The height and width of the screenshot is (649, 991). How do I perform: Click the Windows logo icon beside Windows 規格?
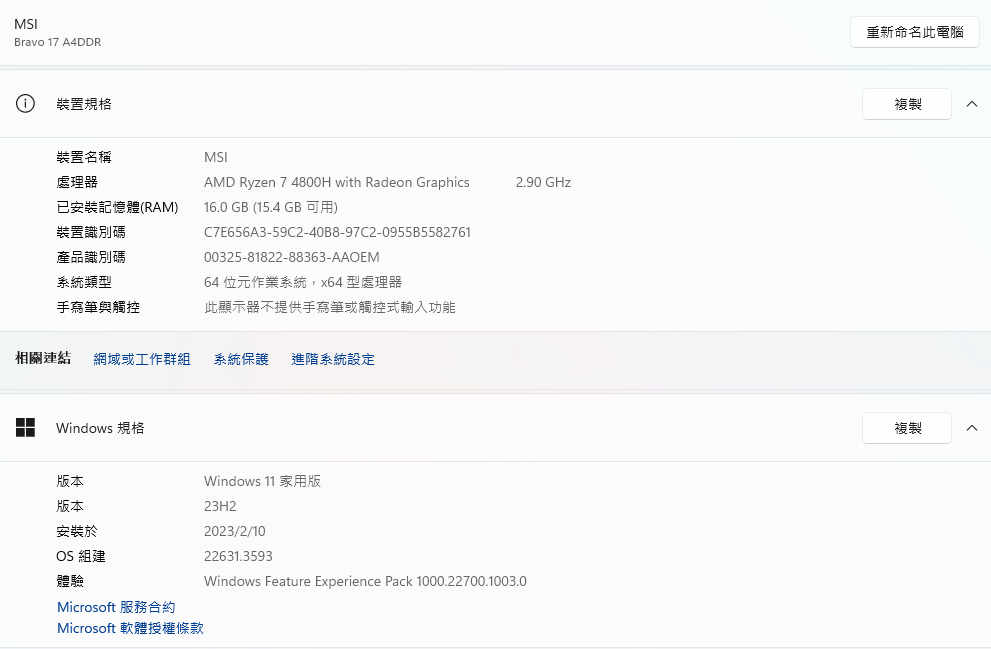(26, 428)
